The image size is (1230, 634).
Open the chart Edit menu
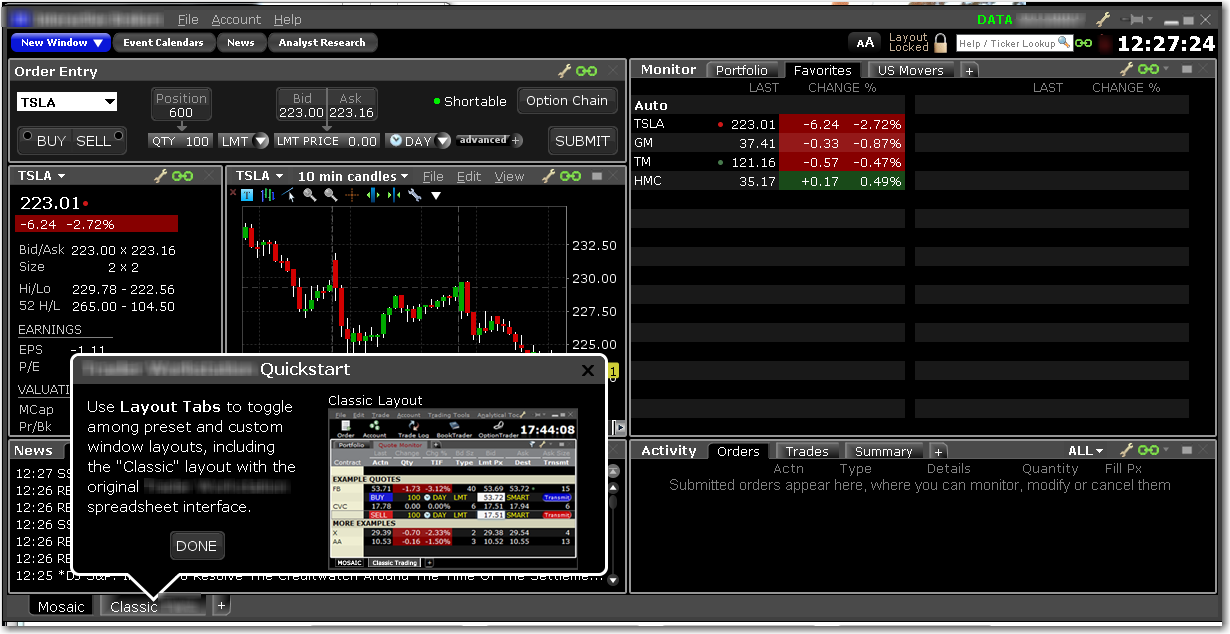[x=469, y=176]
